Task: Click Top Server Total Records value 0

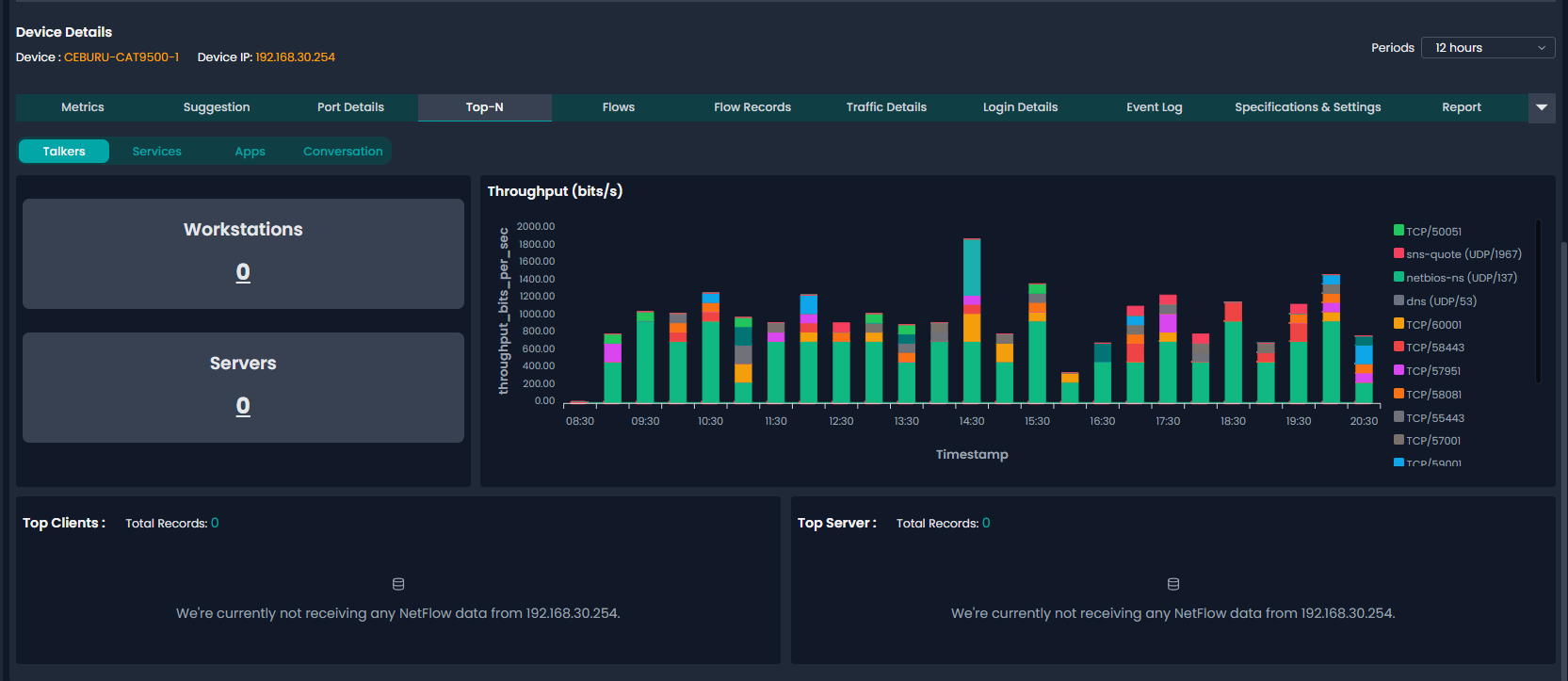Action: (986, 523)
